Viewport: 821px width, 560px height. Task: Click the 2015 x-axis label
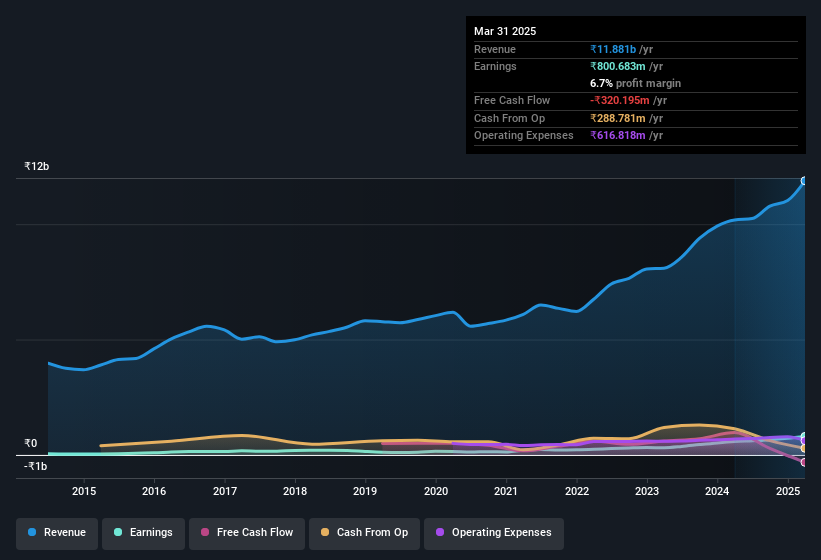(x=84, y=491)
